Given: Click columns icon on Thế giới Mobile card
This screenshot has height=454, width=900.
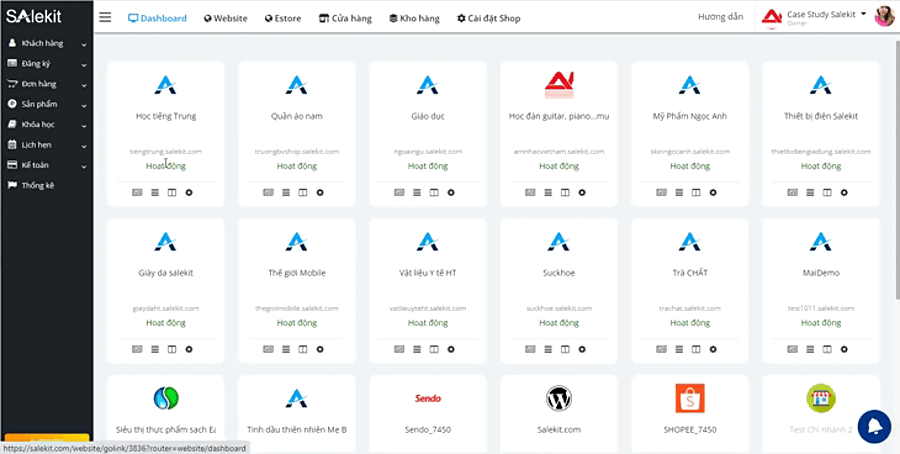Looking at the screenshot, I should (x=302, y=349).
